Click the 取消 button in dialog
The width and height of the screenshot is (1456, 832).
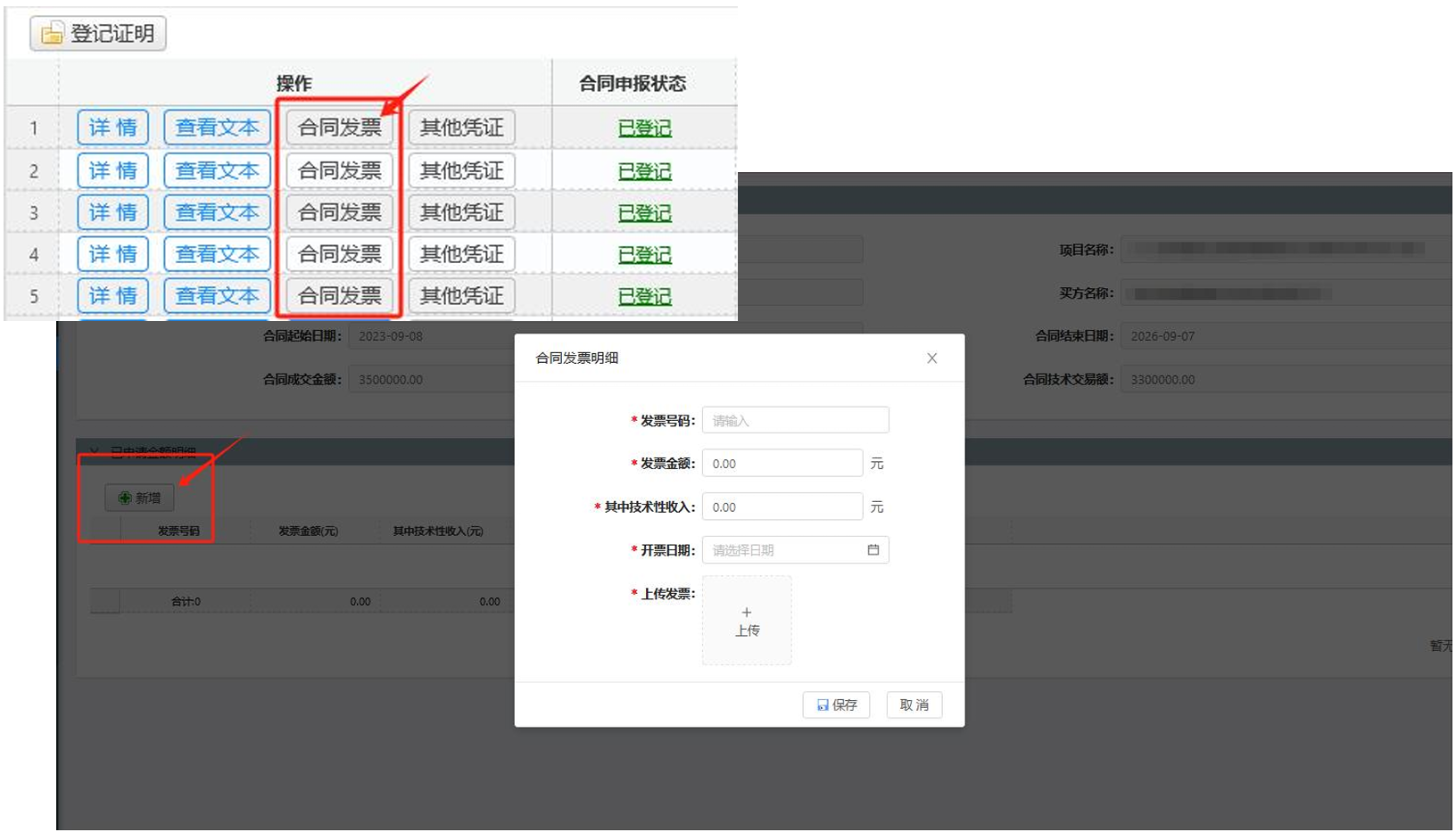914,704
